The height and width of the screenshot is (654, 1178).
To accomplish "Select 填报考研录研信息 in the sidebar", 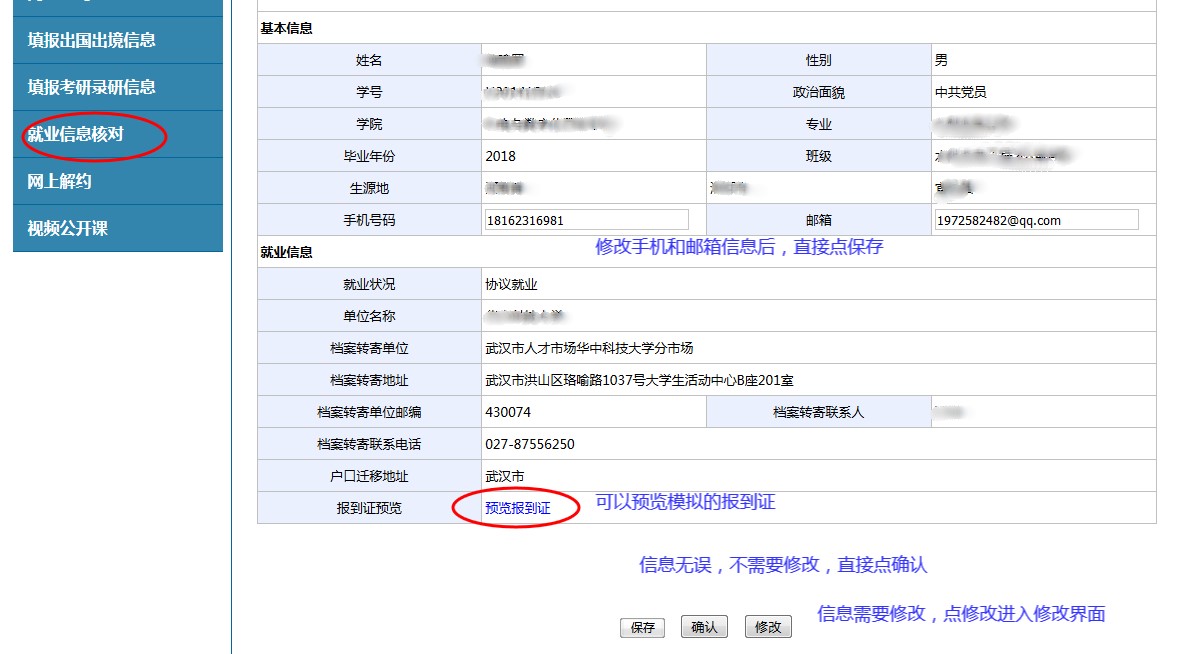I will click(92, 87).
